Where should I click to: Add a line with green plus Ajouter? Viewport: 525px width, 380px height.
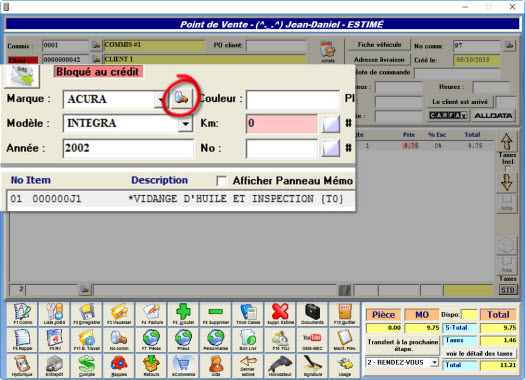[183, 314]
